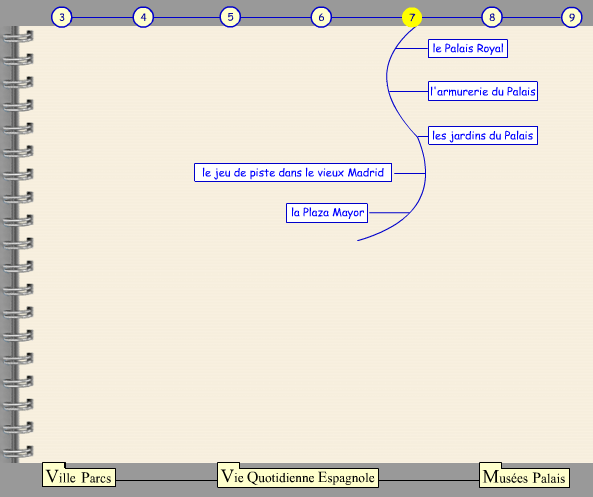Open "l'armurerie du Palais" entry
593x497 pixels.
coord(483,91)
